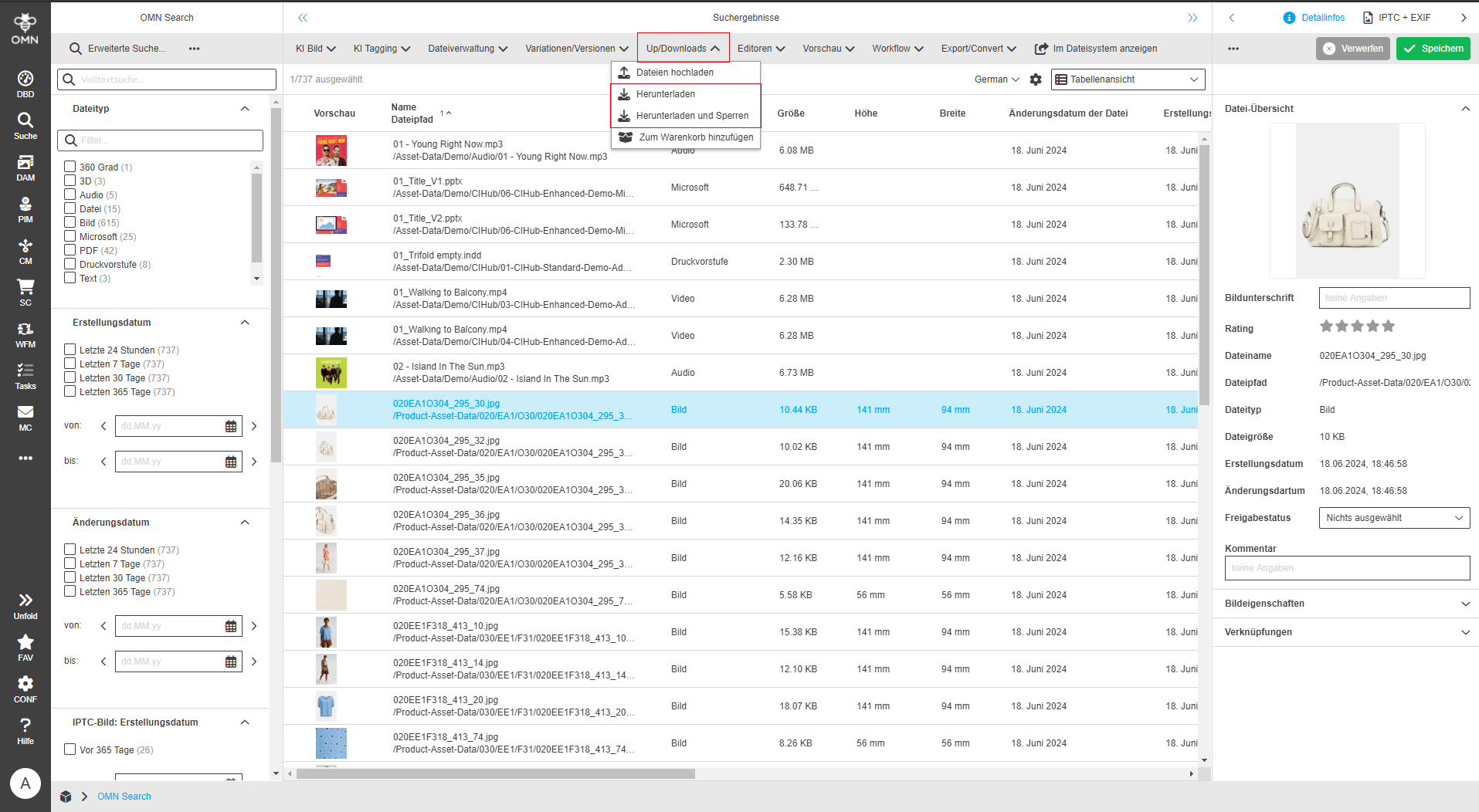
Task: Open the DAM module in sidebar
Action: pos(25,167)
